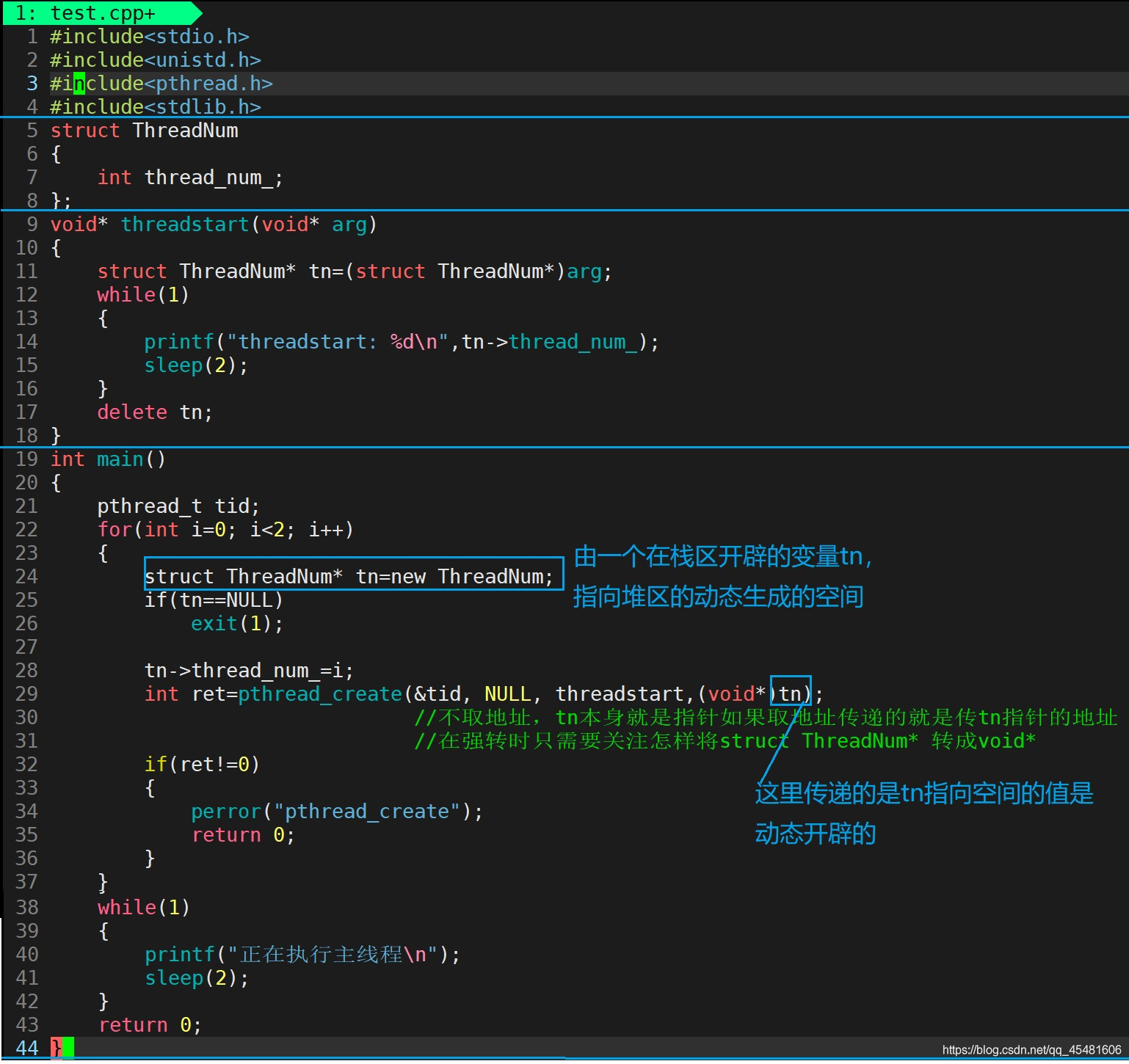
Task: Click 'tn->thread_num_=i;' assignment line
Action: [x=249, y=671]
